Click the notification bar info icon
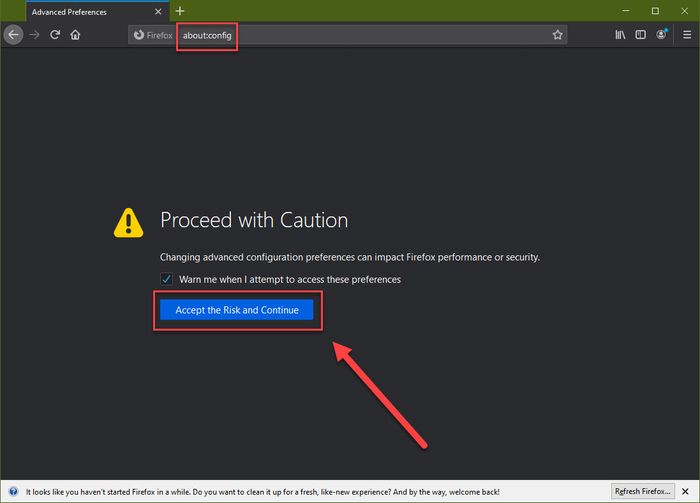 13,491
